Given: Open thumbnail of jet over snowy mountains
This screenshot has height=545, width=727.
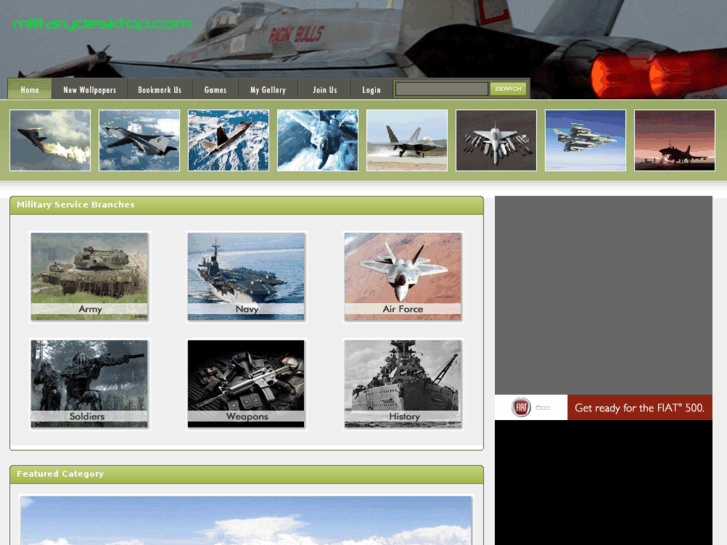Looking at the screenshot, I should point(228,140).
